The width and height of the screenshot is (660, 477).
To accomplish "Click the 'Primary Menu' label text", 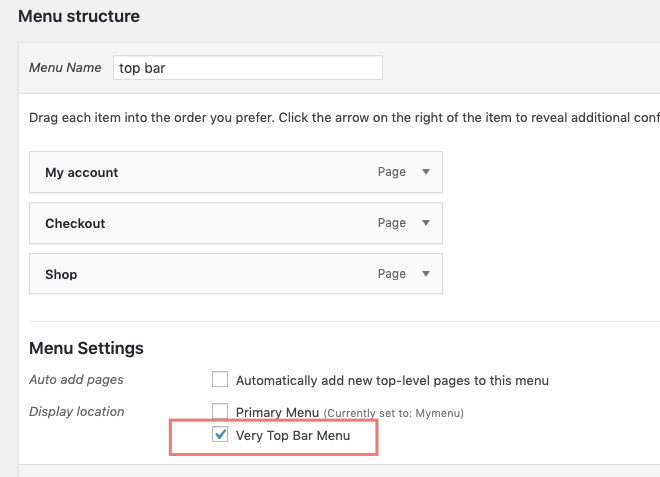I will 277,412.
